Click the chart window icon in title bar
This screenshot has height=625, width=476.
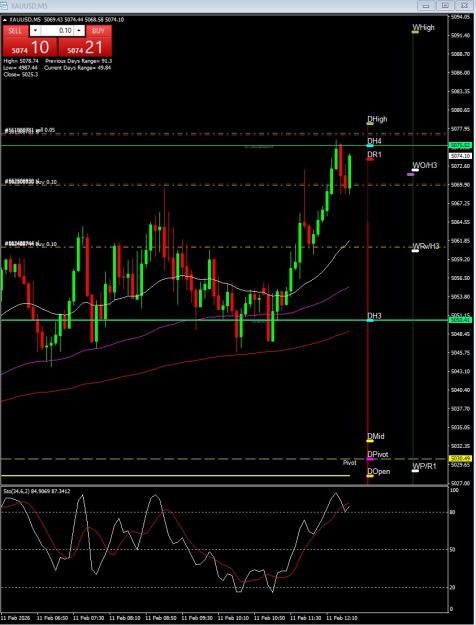click(x=4, y=5)
